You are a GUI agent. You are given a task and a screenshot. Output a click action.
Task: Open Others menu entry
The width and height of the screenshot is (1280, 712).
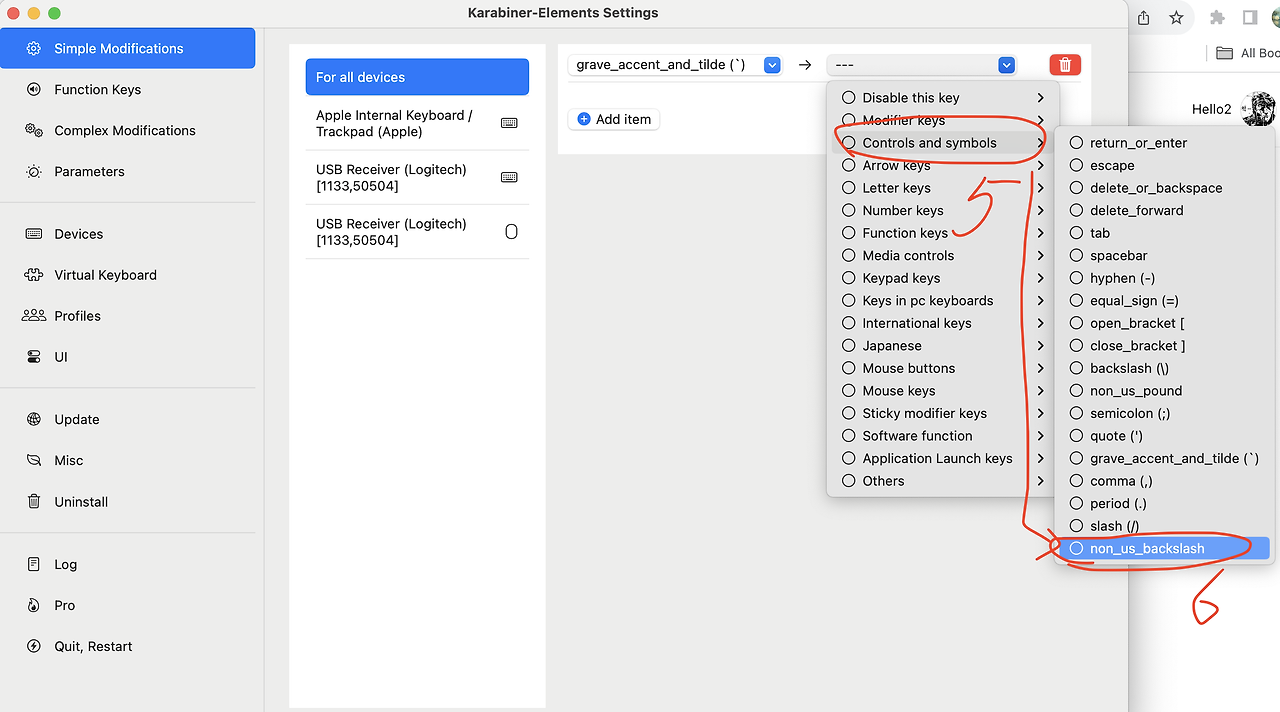941,480
